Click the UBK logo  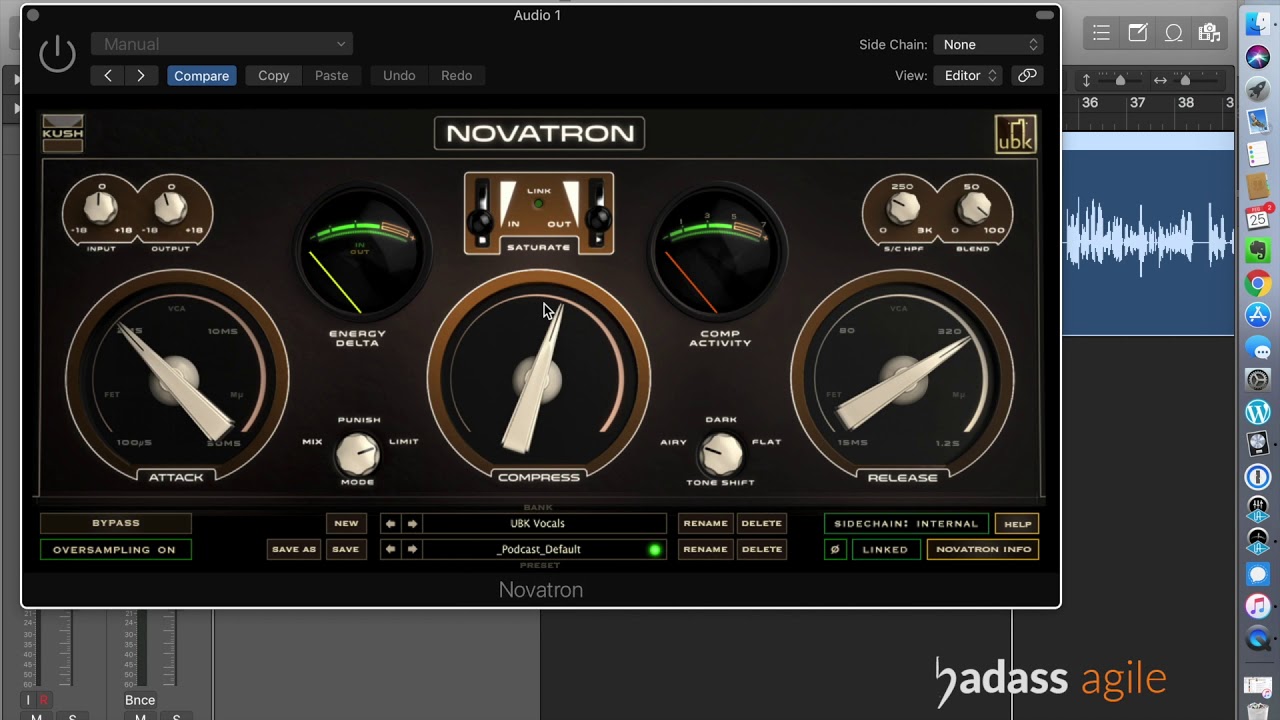point(1015,134)
